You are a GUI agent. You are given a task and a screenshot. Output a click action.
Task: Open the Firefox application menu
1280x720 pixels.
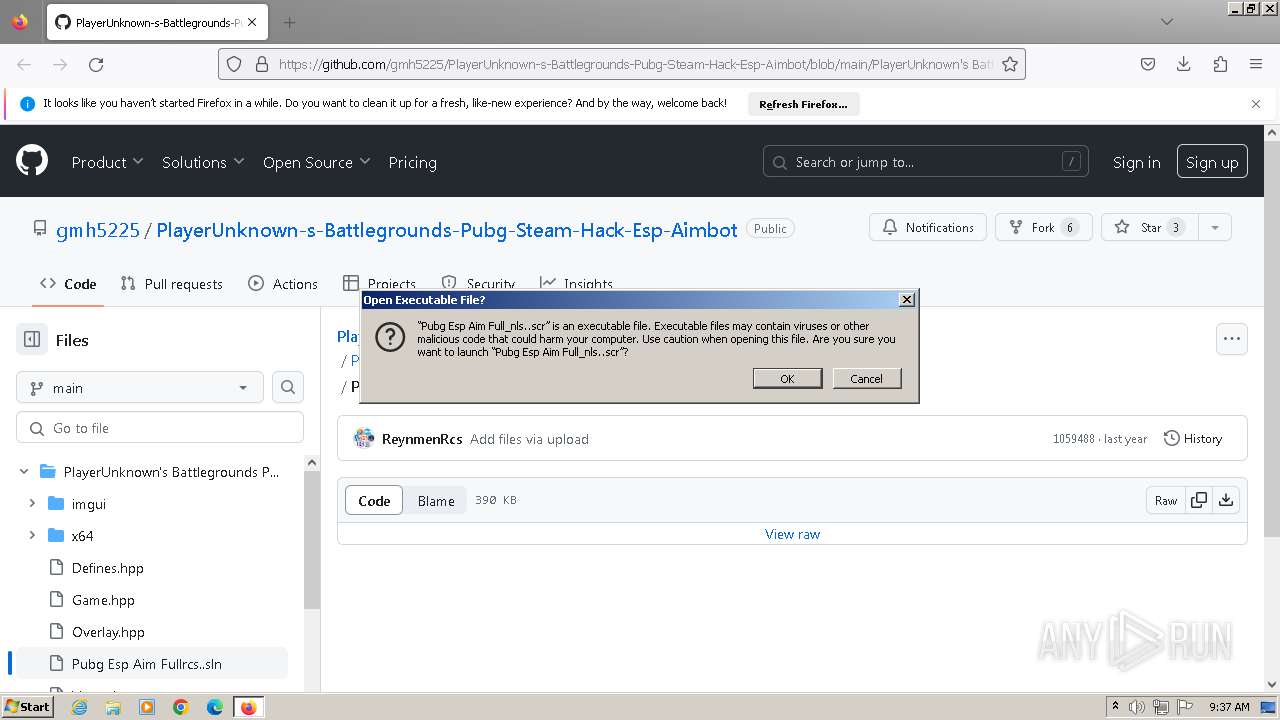point(1256,64)
